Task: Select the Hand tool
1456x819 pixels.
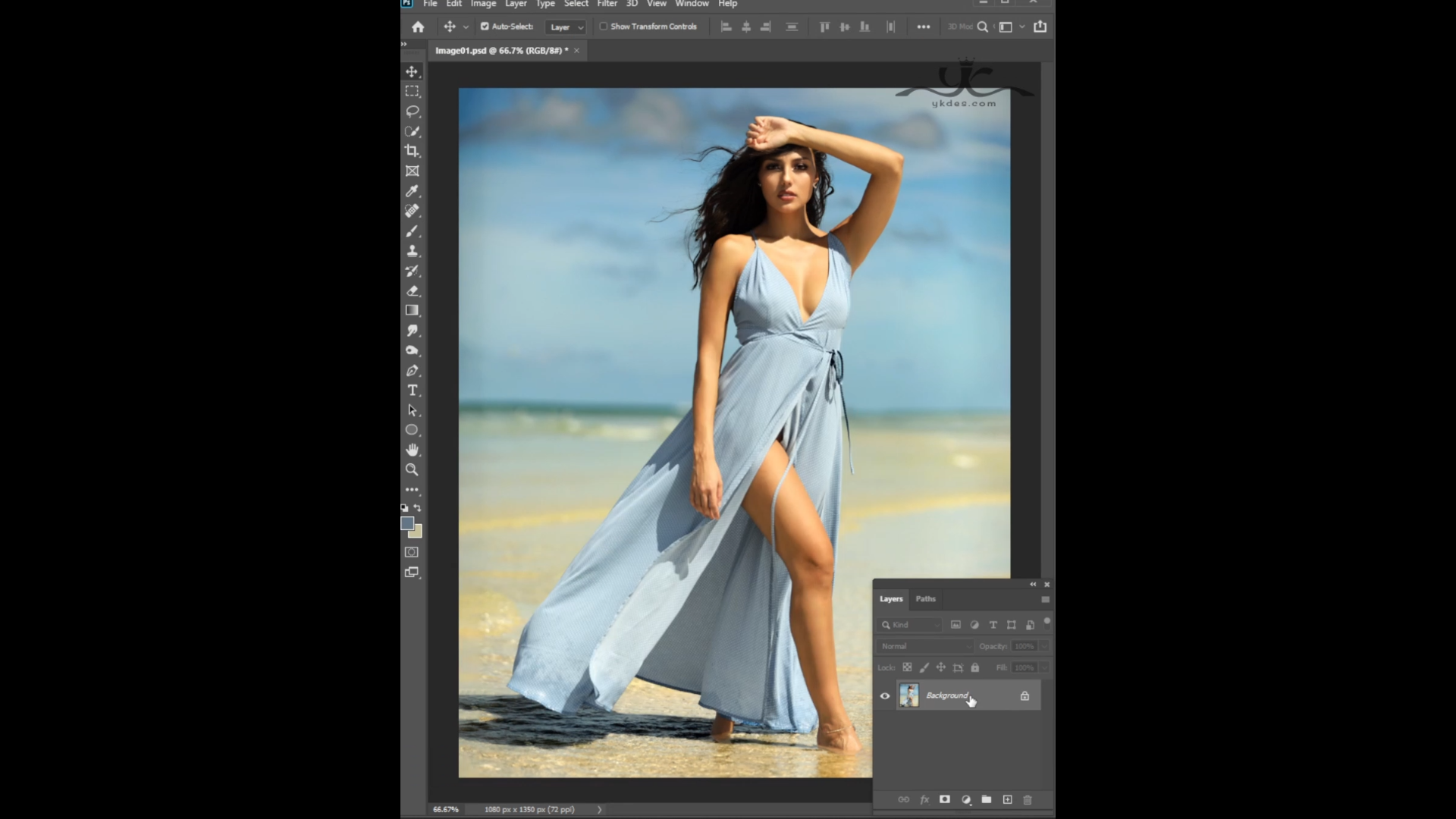Action: coord(412,450)
